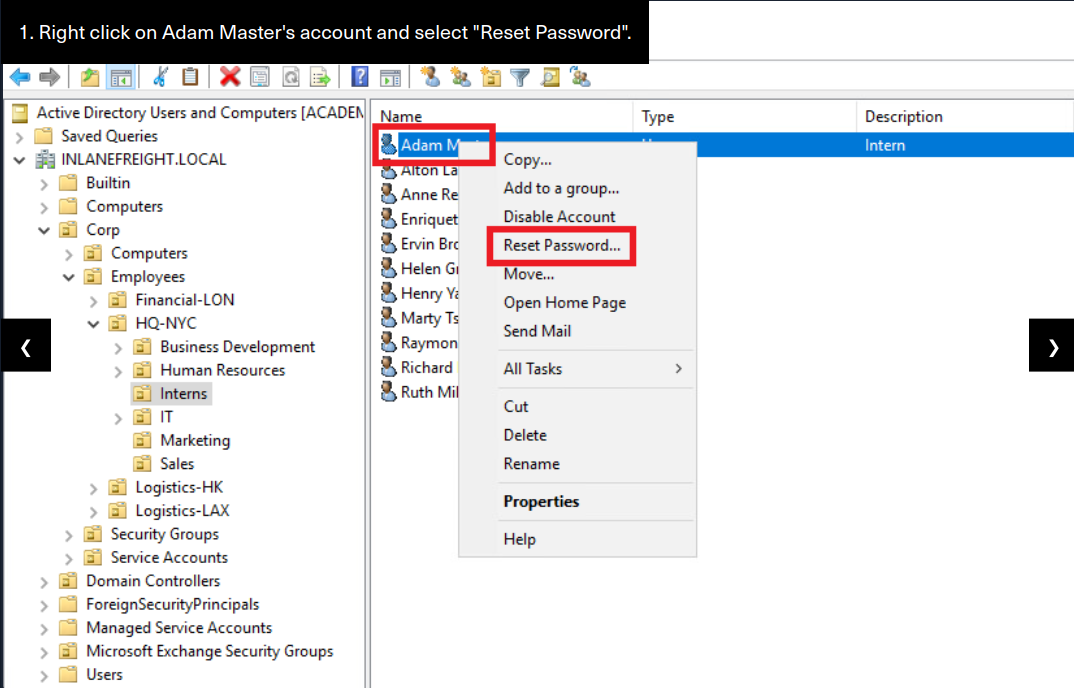This screenshot has width=1074, height=688.
Task: Choose Copy... from the context menu
Action: click(577, 160)
